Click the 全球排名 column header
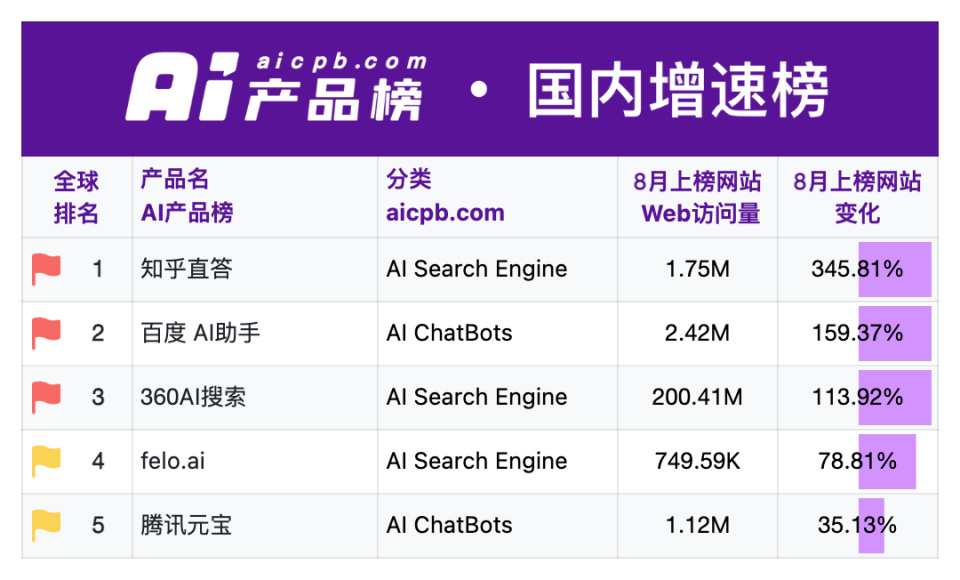Screen dimensions: 960x580 [76, 197]
